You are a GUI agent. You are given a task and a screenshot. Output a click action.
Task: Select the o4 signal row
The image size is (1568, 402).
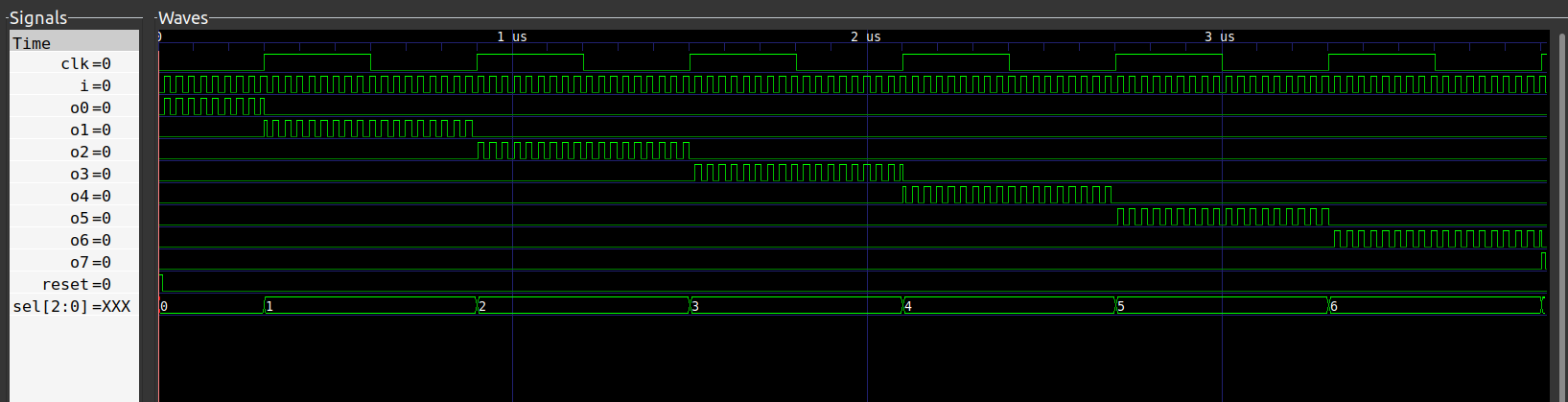click(x=75, y=196)
